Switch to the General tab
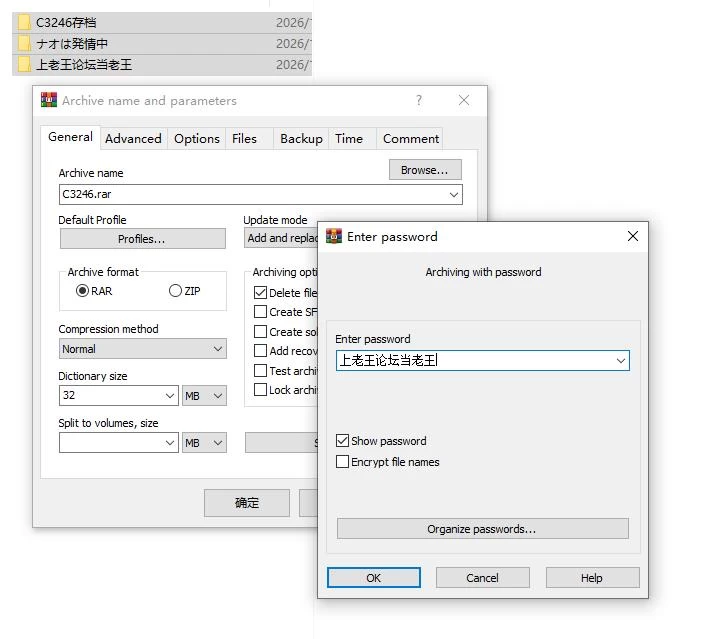 pyautogui.click(x=70, y=137)
